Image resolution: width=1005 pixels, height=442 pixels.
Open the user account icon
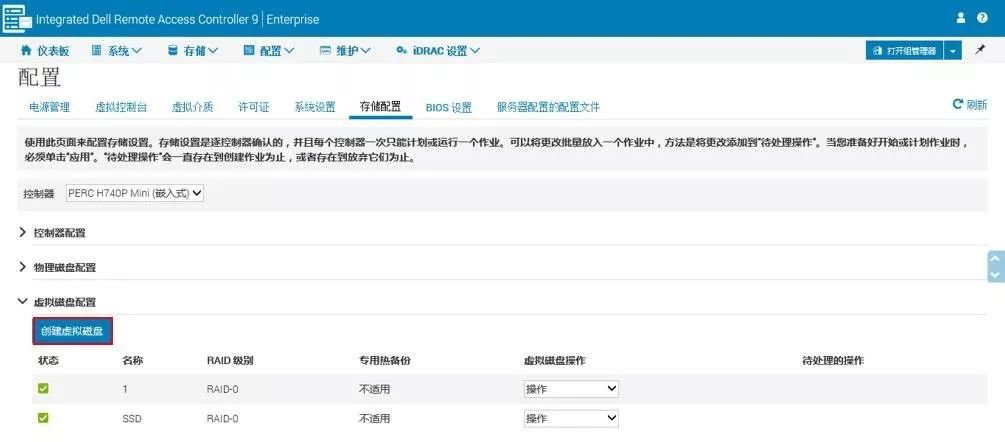(960, 18)
